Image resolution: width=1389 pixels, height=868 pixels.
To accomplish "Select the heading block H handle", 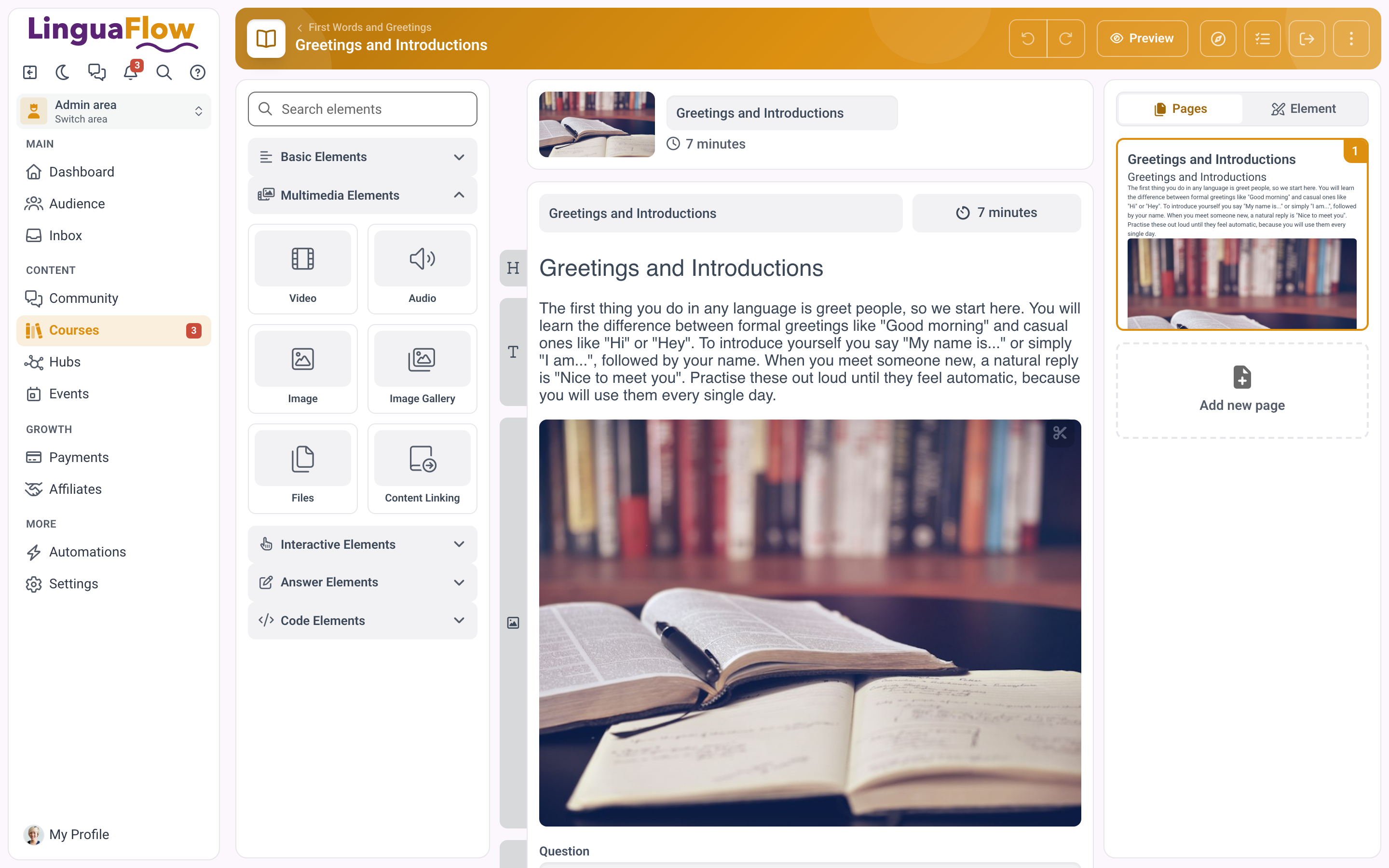I will tap(513, 268).
